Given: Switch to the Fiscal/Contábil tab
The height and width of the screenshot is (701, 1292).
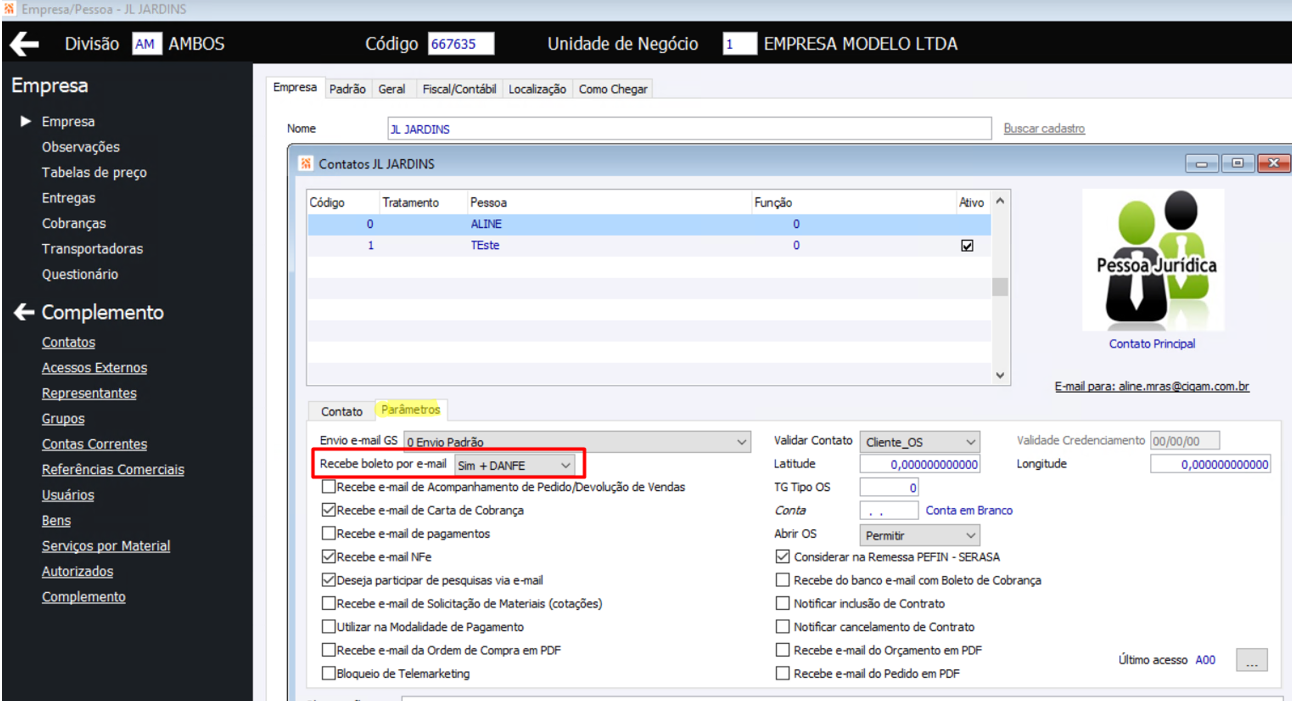Looking at the screenshot, I should click(x=459, y=89).
